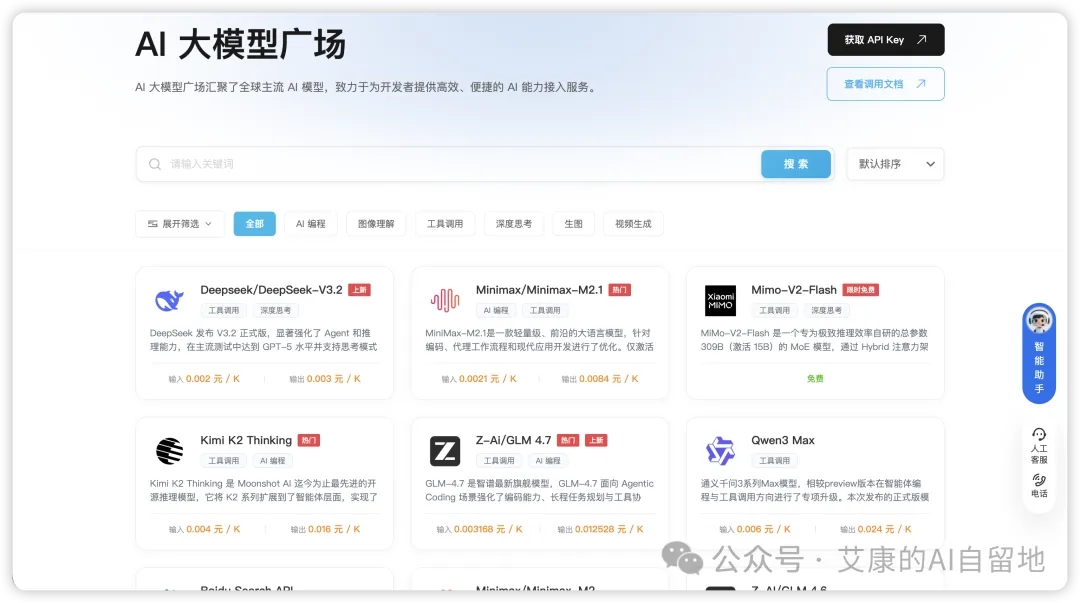
Task: Click the 电话 phone icon
Action: pos(1039,480)
